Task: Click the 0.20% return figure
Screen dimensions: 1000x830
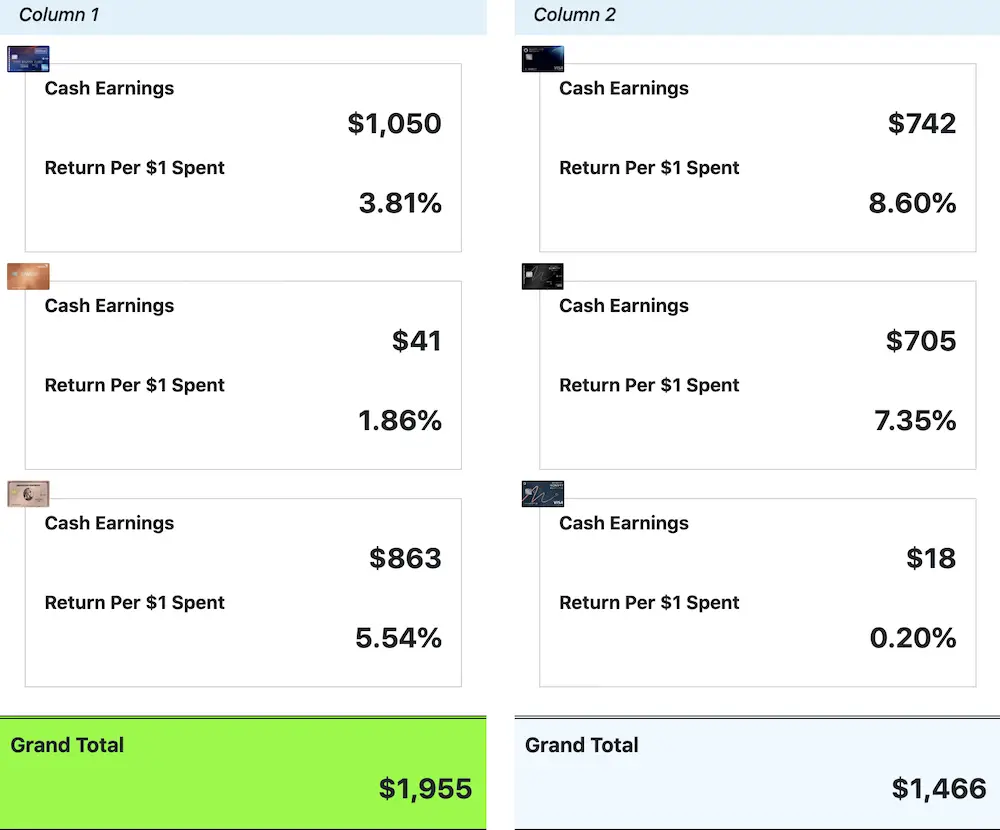Action: 913,638
